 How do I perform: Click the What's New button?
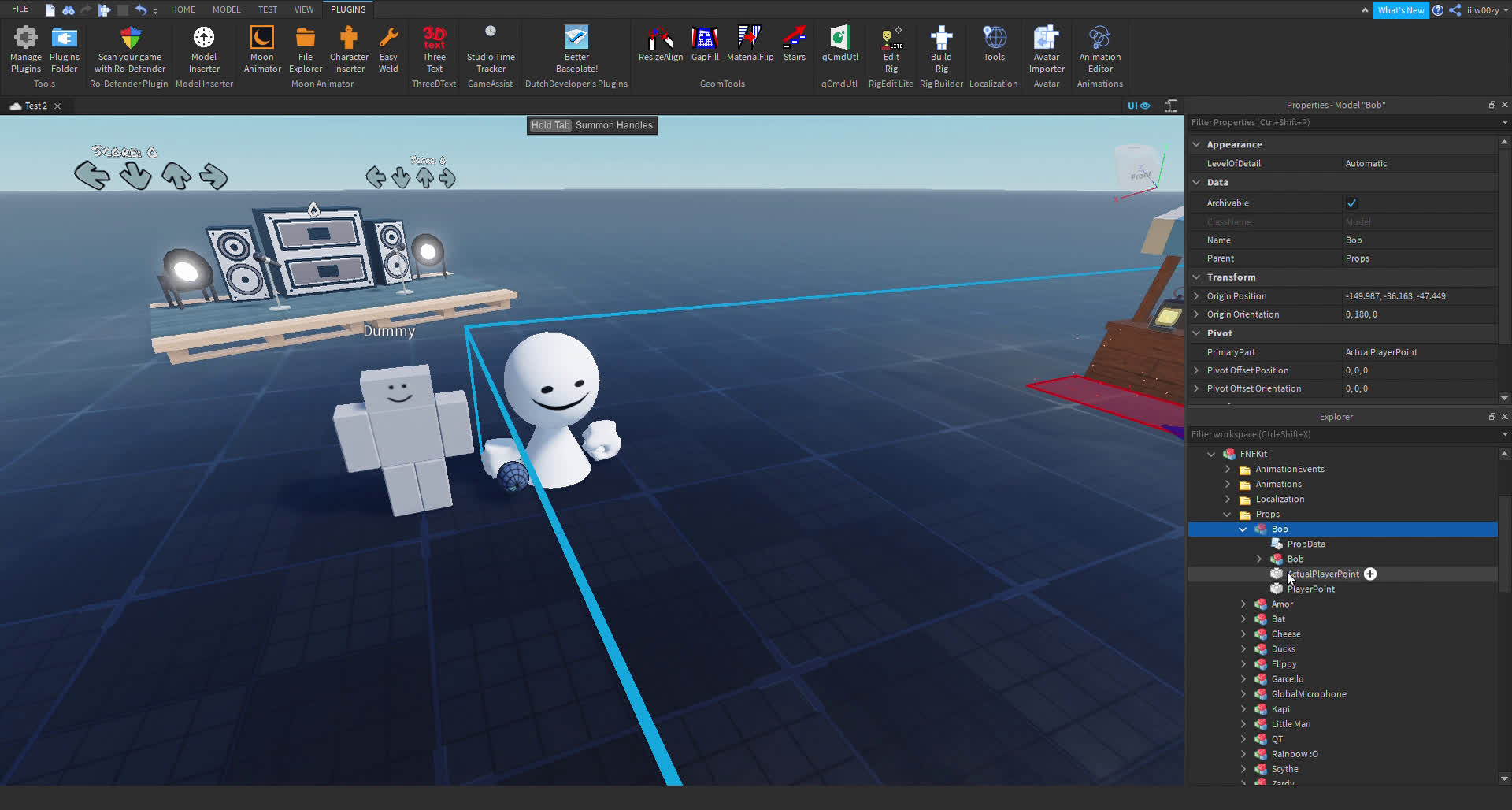[1401, 9]
